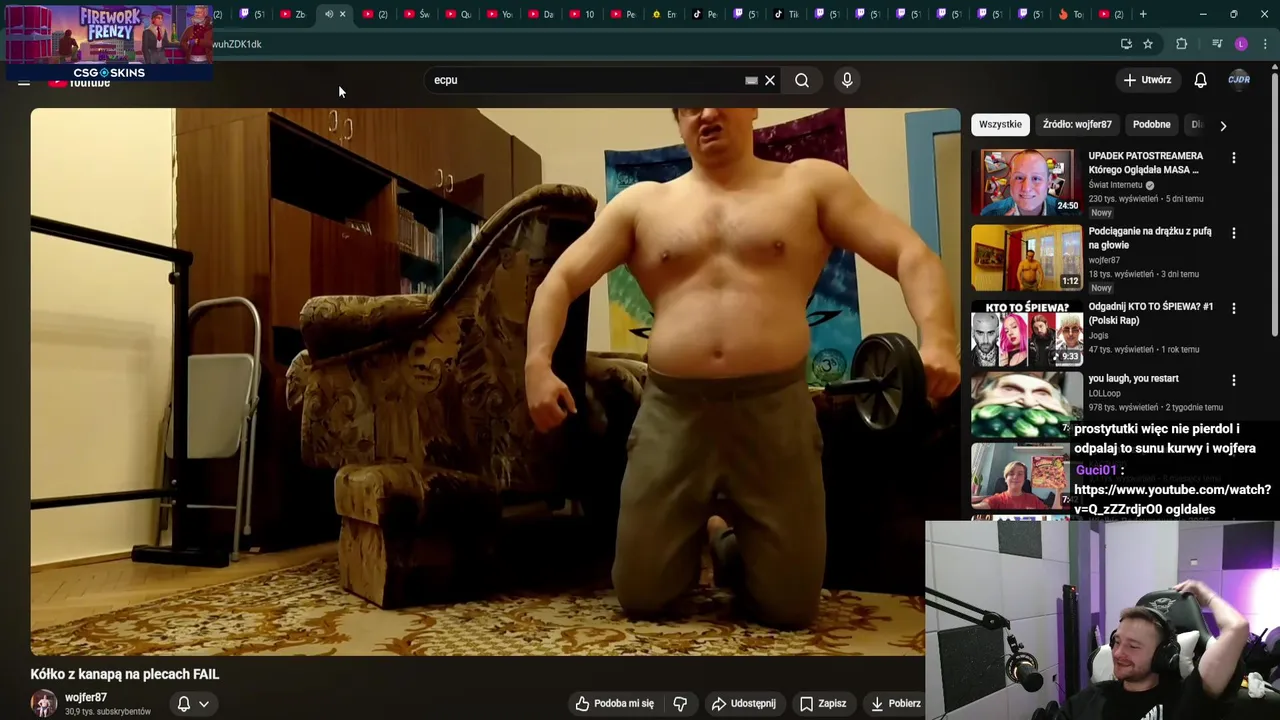The height and width of the screenshot is (720, 1280).
Task: Open the wojfer87 channel name link
Action: (x=86, y=697)
